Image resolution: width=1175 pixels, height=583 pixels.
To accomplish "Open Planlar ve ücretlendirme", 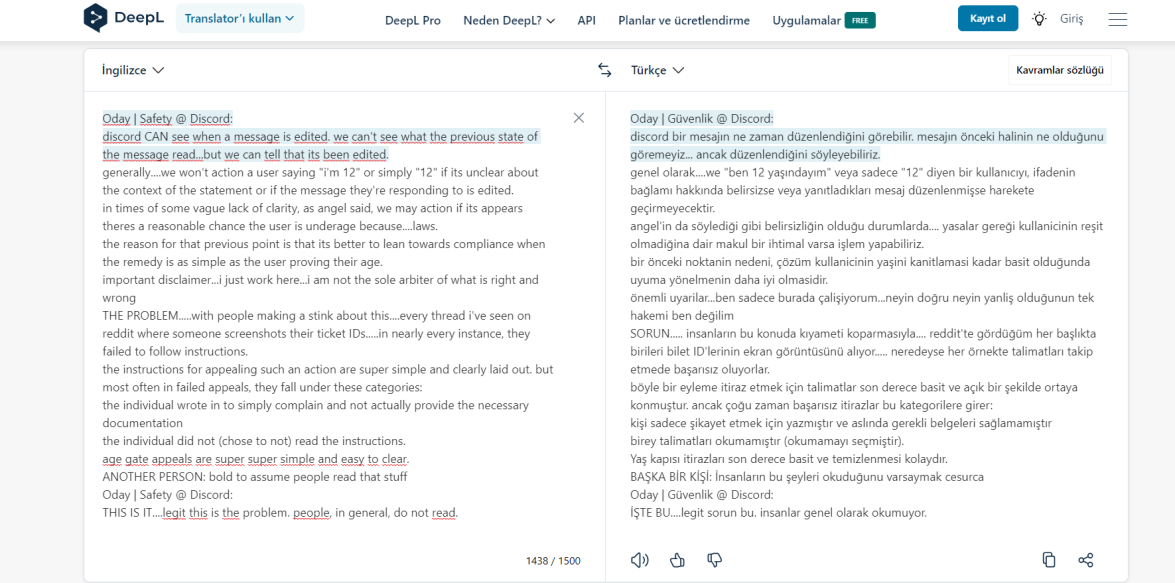I will pyautogui.click(x=683, y=20).
